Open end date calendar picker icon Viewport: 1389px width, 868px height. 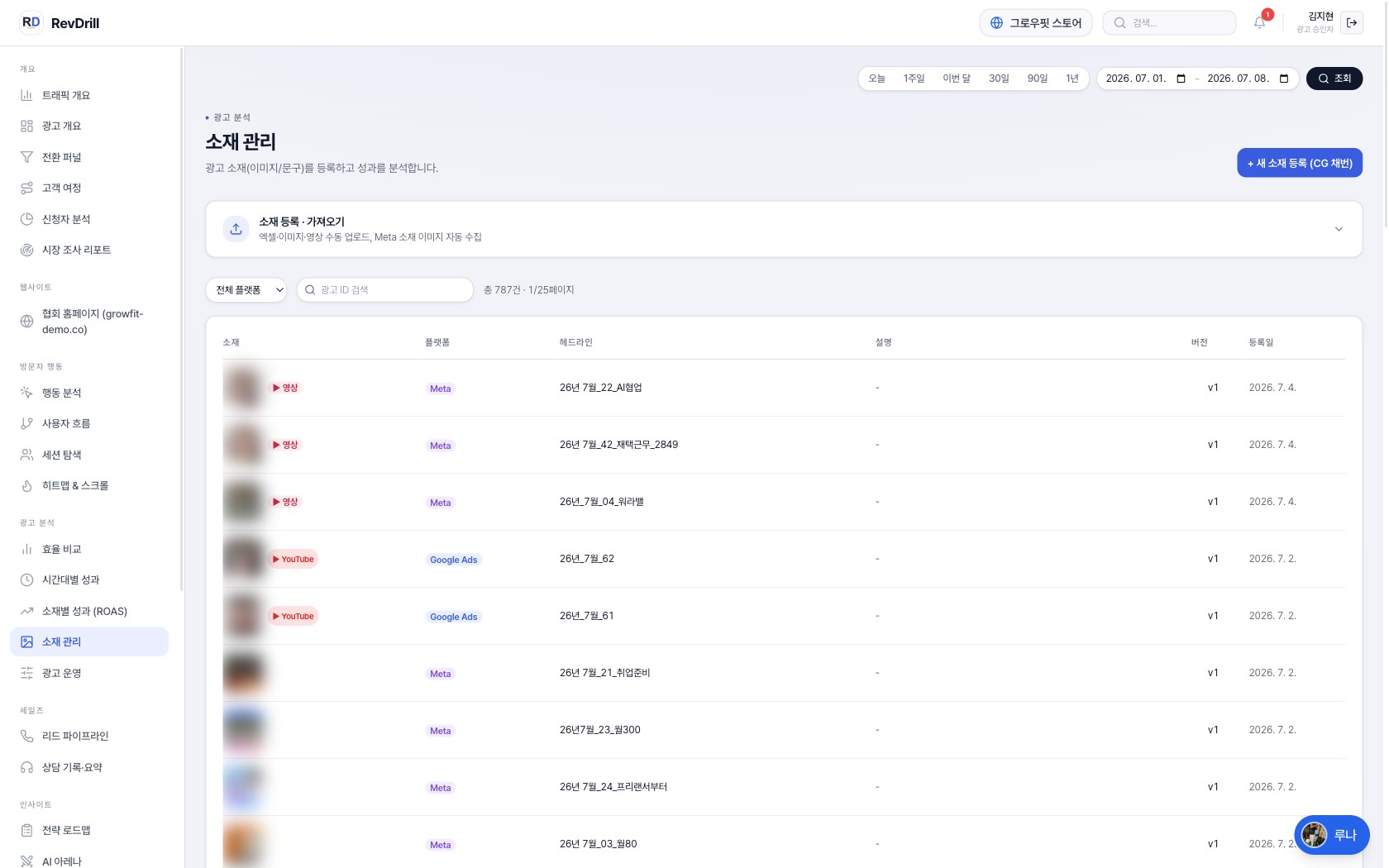click(x=1284, y=79)
